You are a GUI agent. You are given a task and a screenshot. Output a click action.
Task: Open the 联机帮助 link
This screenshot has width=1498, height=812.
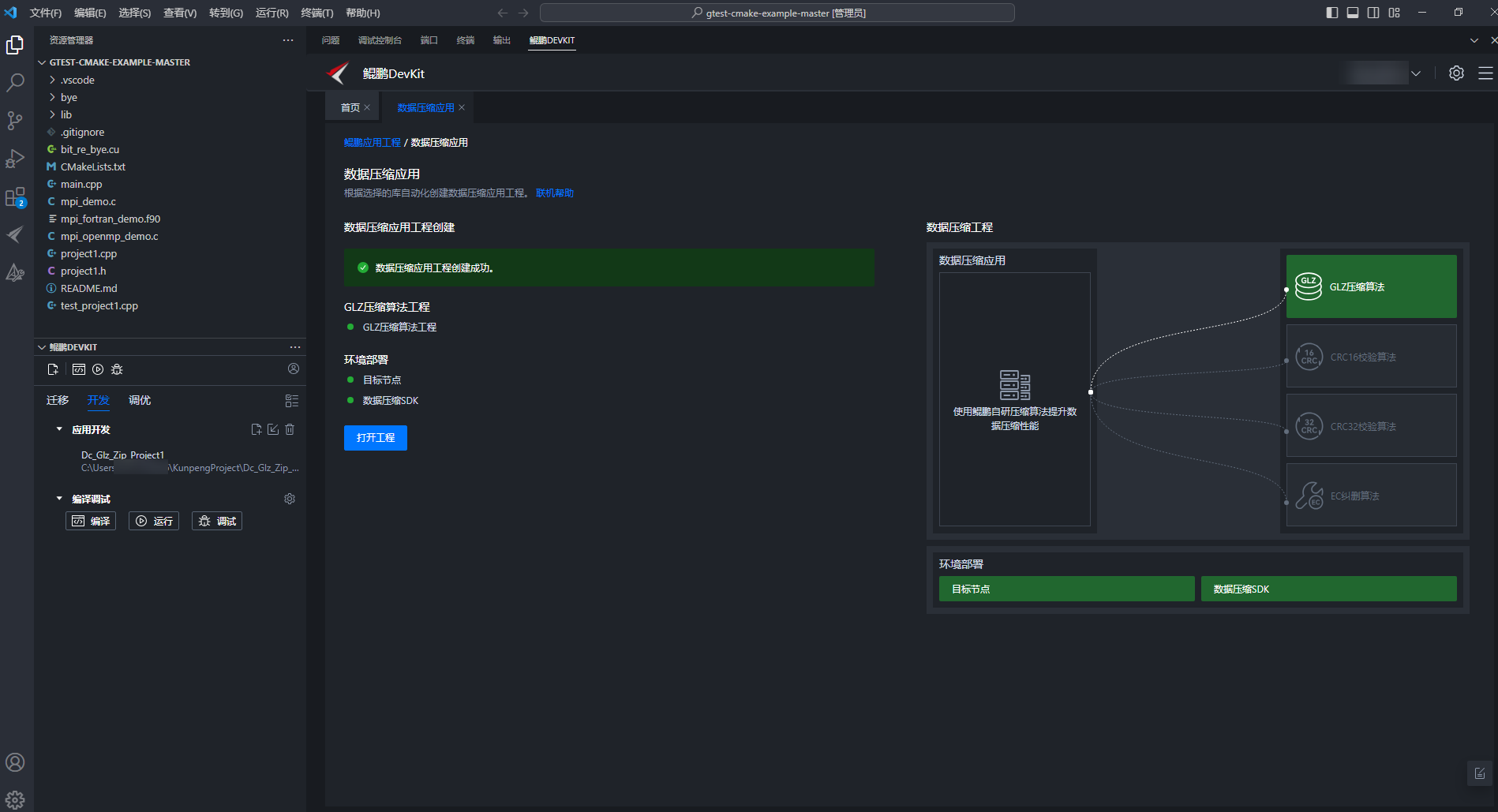(x=555, y=193)
